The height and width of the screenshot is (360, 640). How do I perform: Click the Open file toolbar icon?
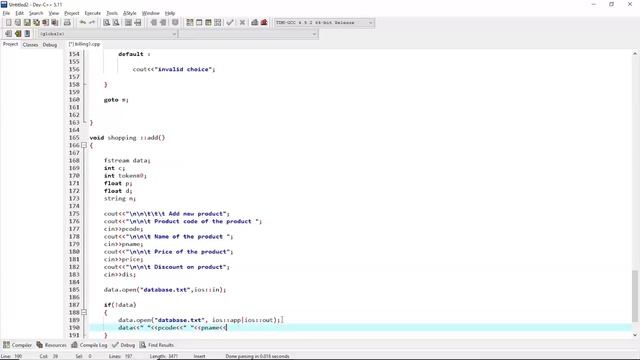pos(18,22)
